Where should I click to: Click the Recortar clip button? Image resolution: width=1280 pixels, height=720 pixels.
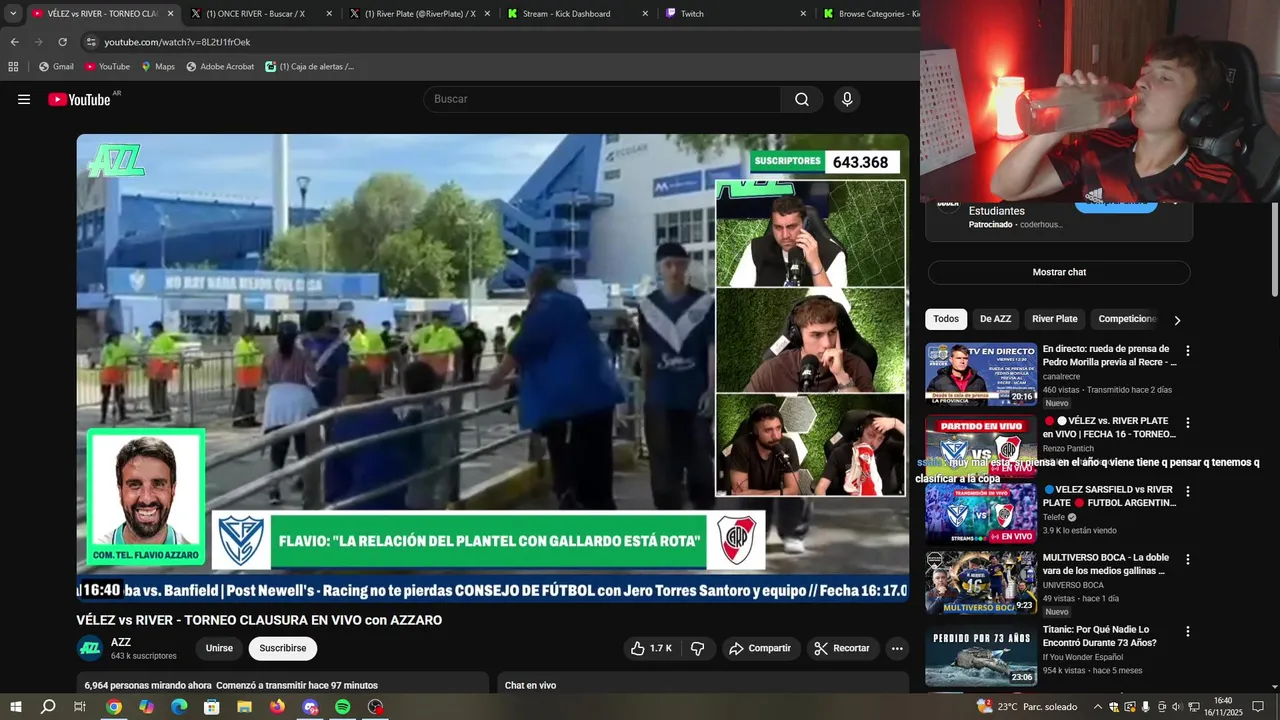(842, 648)
